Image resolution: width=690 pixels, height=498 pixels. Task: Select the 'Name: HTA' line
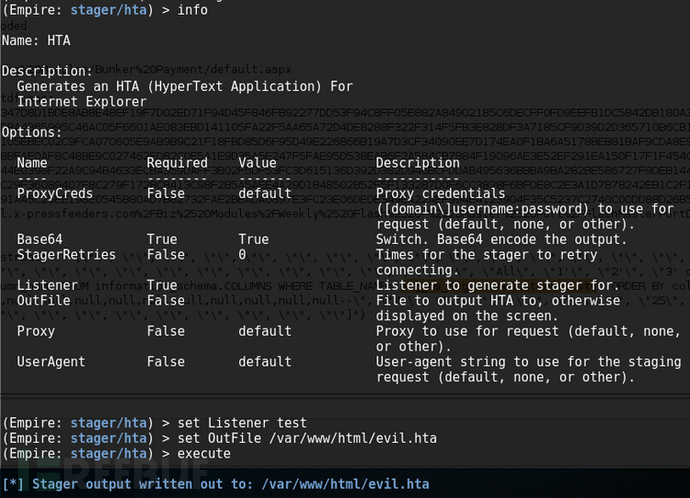(36, 40)
